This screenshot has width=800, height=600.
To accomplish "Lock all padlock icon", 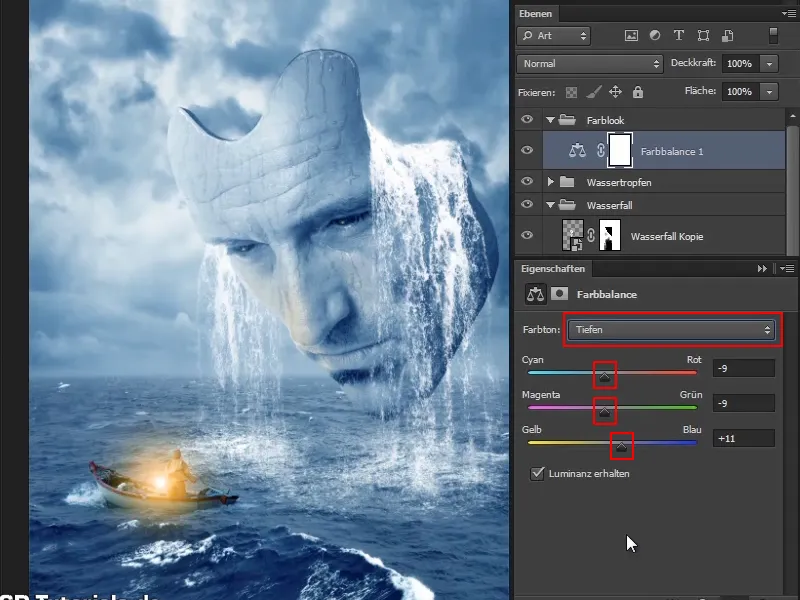I will tap(638, 92).
